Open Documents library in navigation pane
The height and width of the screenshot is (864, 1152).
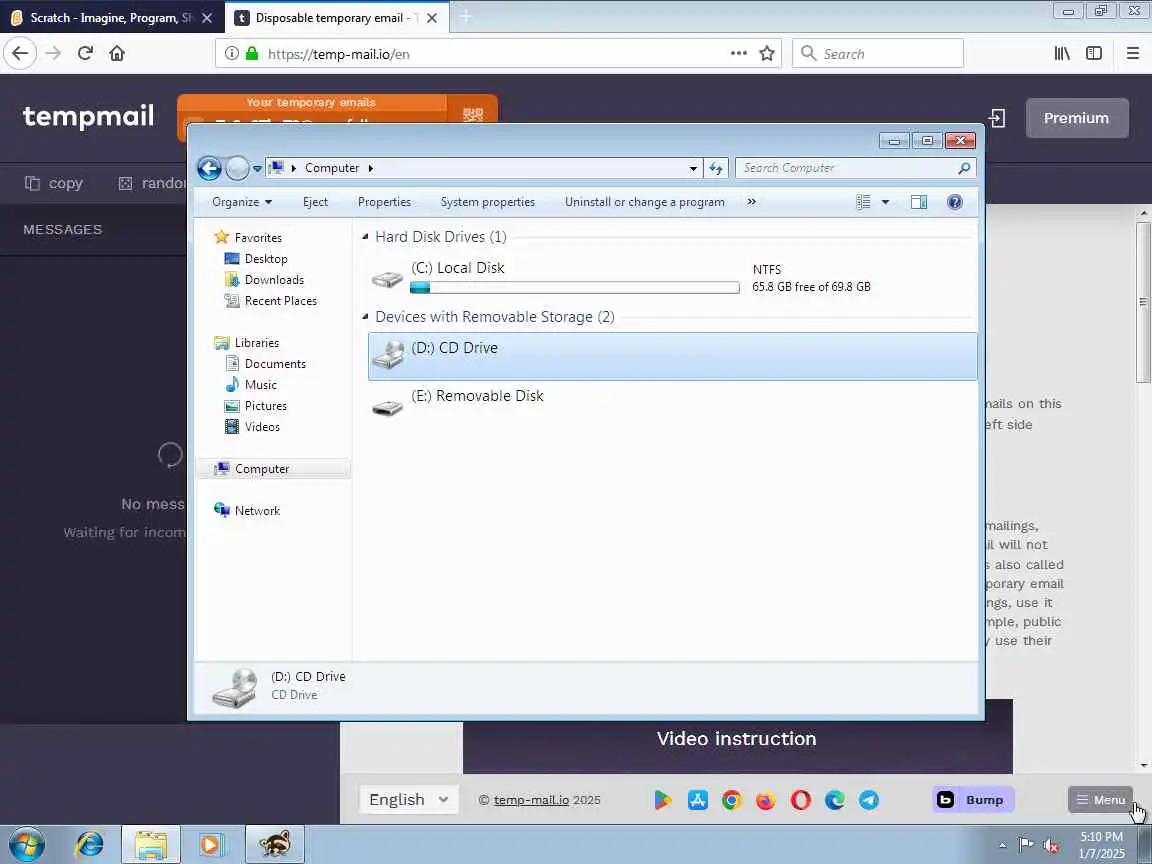pyautogui.click(x=275, y=364)
